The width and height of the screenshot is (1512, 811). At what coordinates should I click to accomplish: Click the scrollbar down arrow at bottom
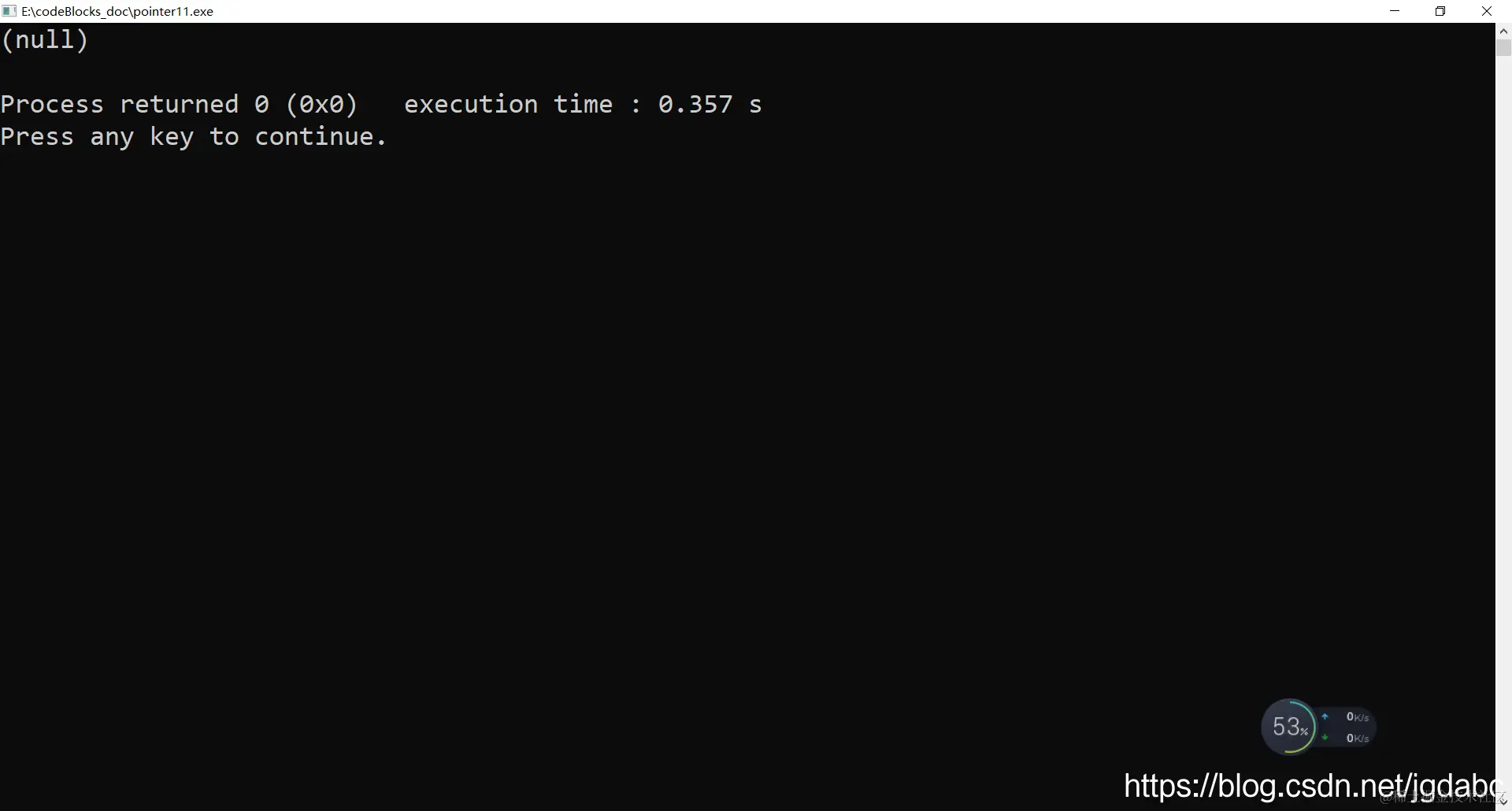click(1503, 802)
